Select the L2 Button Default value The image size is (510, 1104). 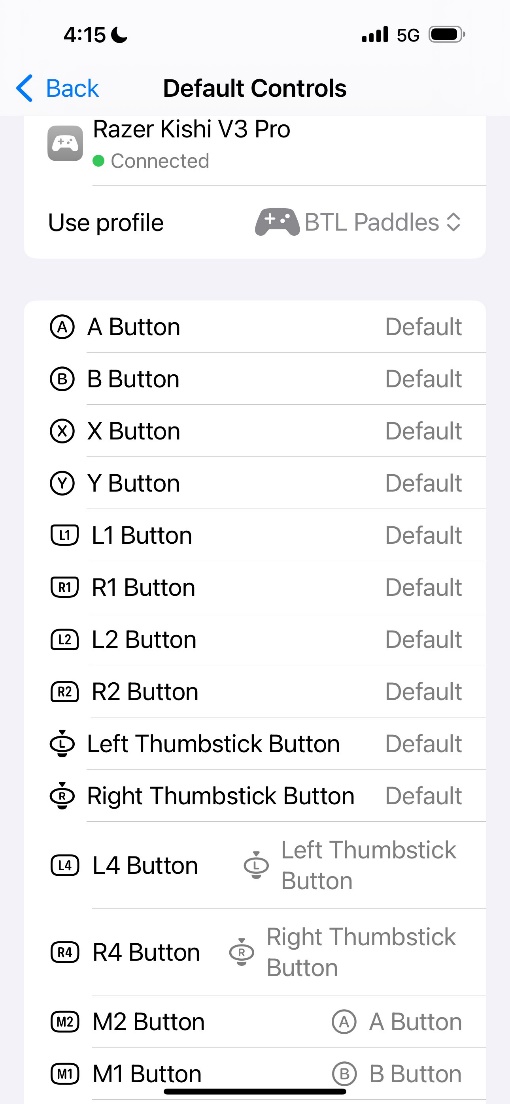pos(423,640)
